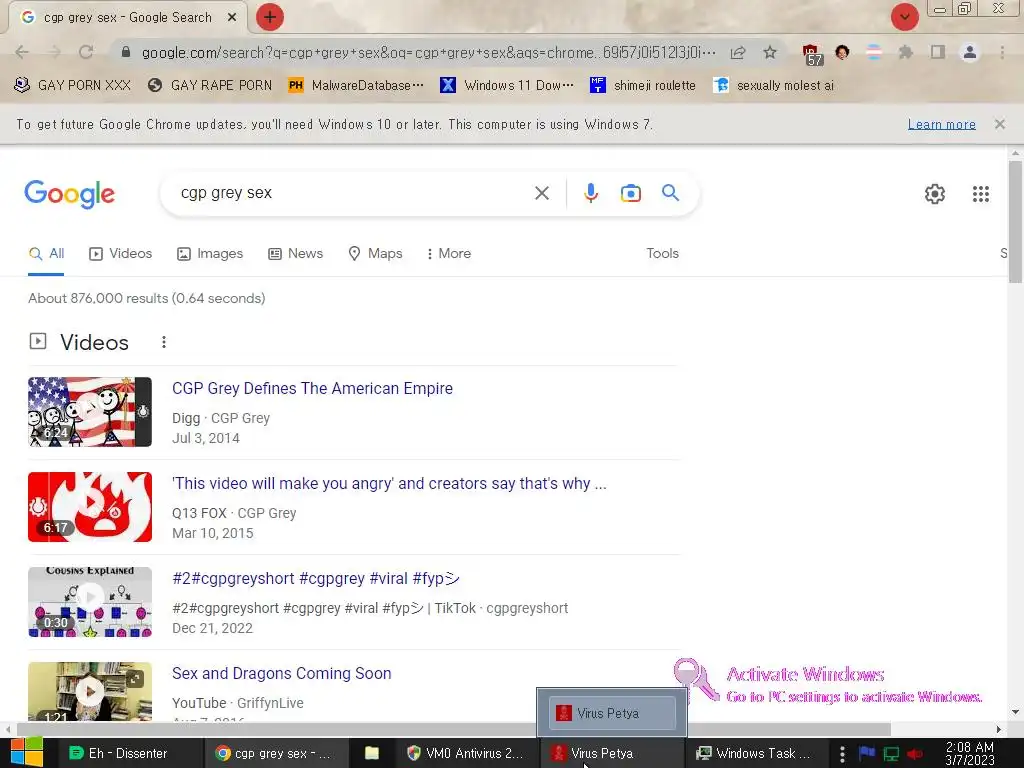This screenshot has height=768, width=1024.
Task: Search by image with camera icon
Action: coord(630,193)
